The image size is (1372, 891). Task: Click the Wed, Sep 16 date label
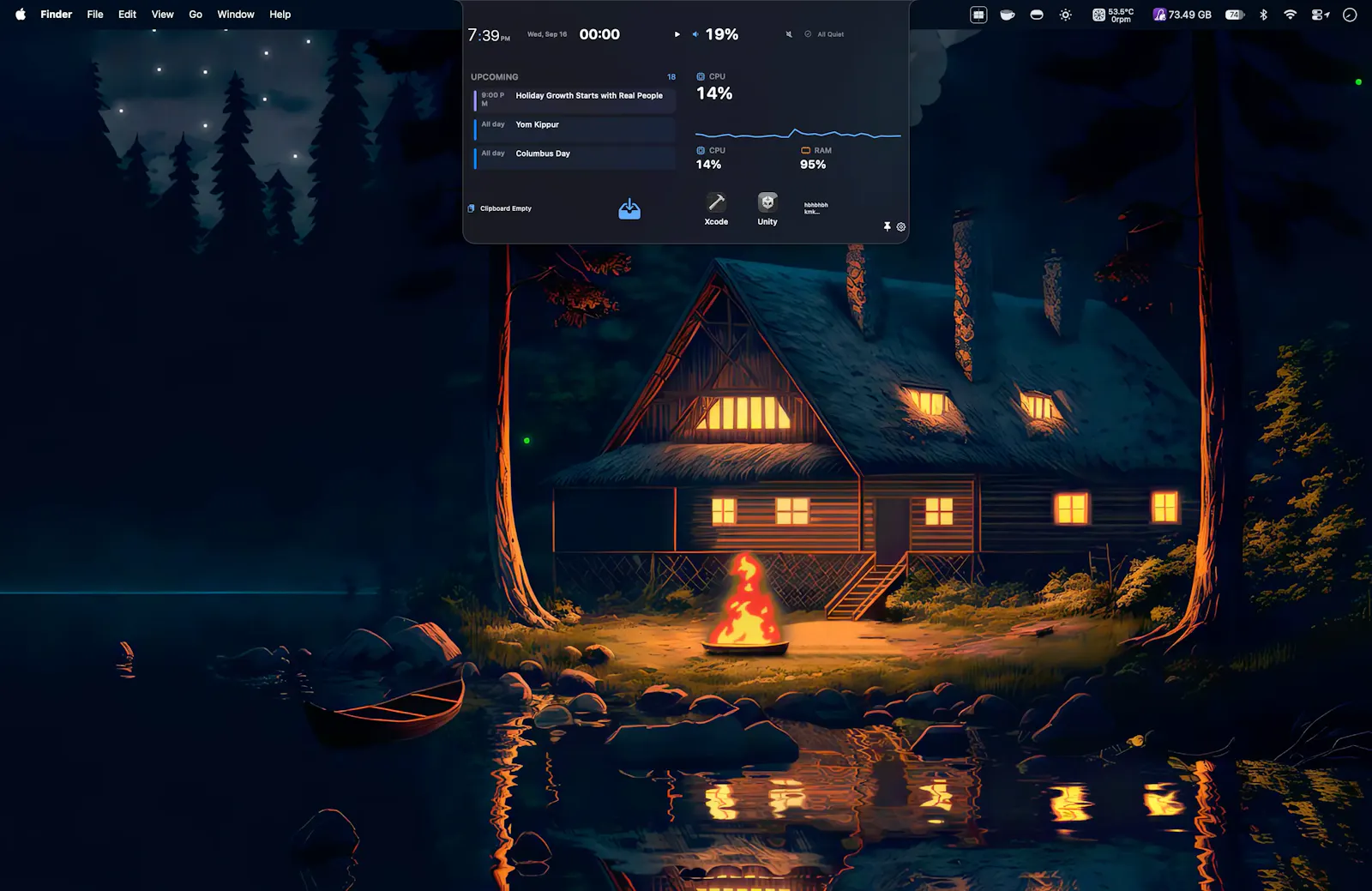tap(547, 34)
